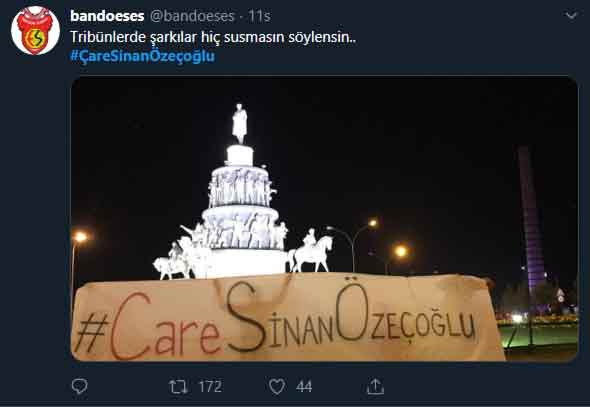590x407 pixels.
Task: Click the handwritten banner in the photo
Action: click(286, 318)
